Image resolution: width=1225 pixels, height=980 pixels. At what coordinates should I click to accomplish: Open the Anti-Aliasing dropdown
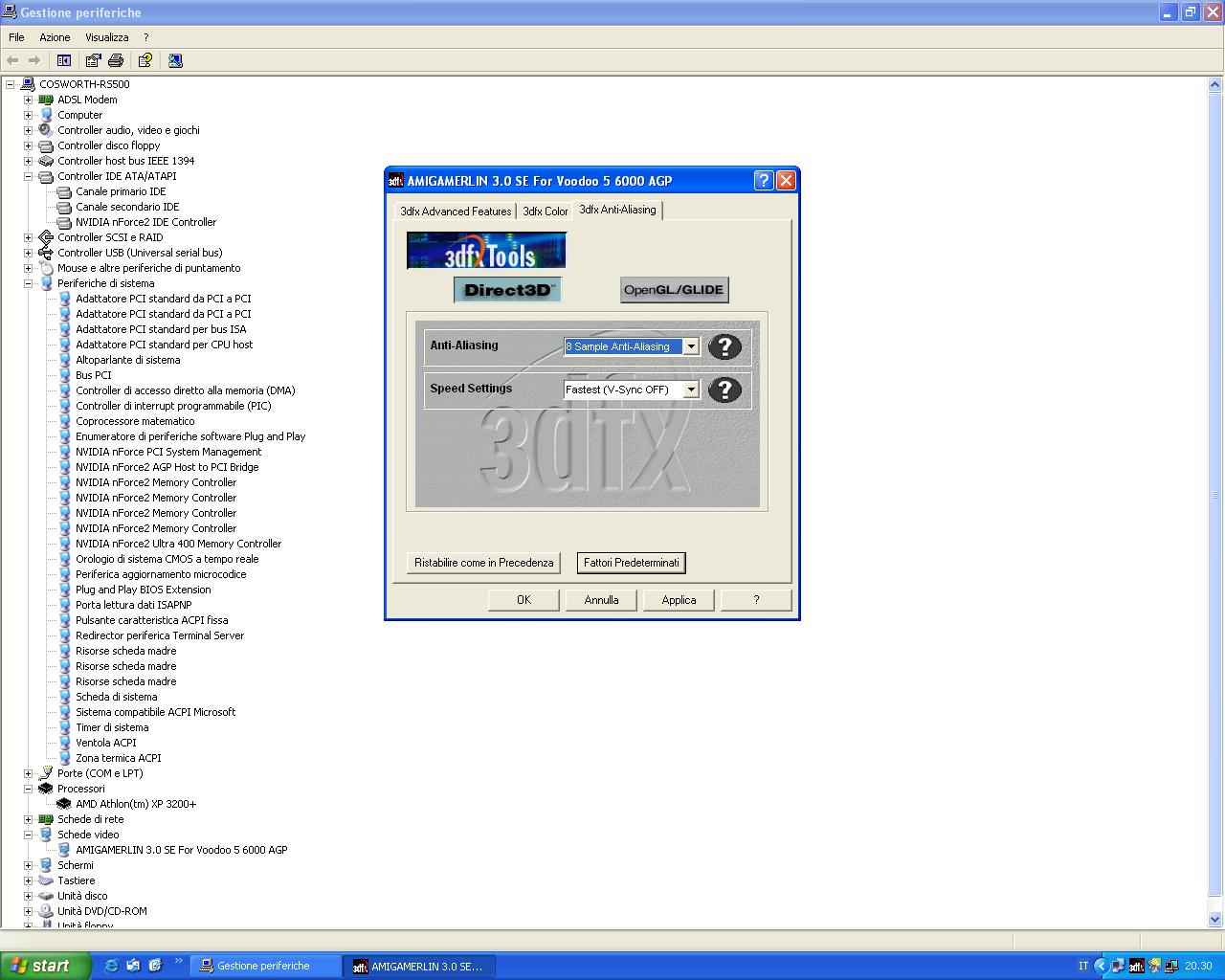coord(691,346)
